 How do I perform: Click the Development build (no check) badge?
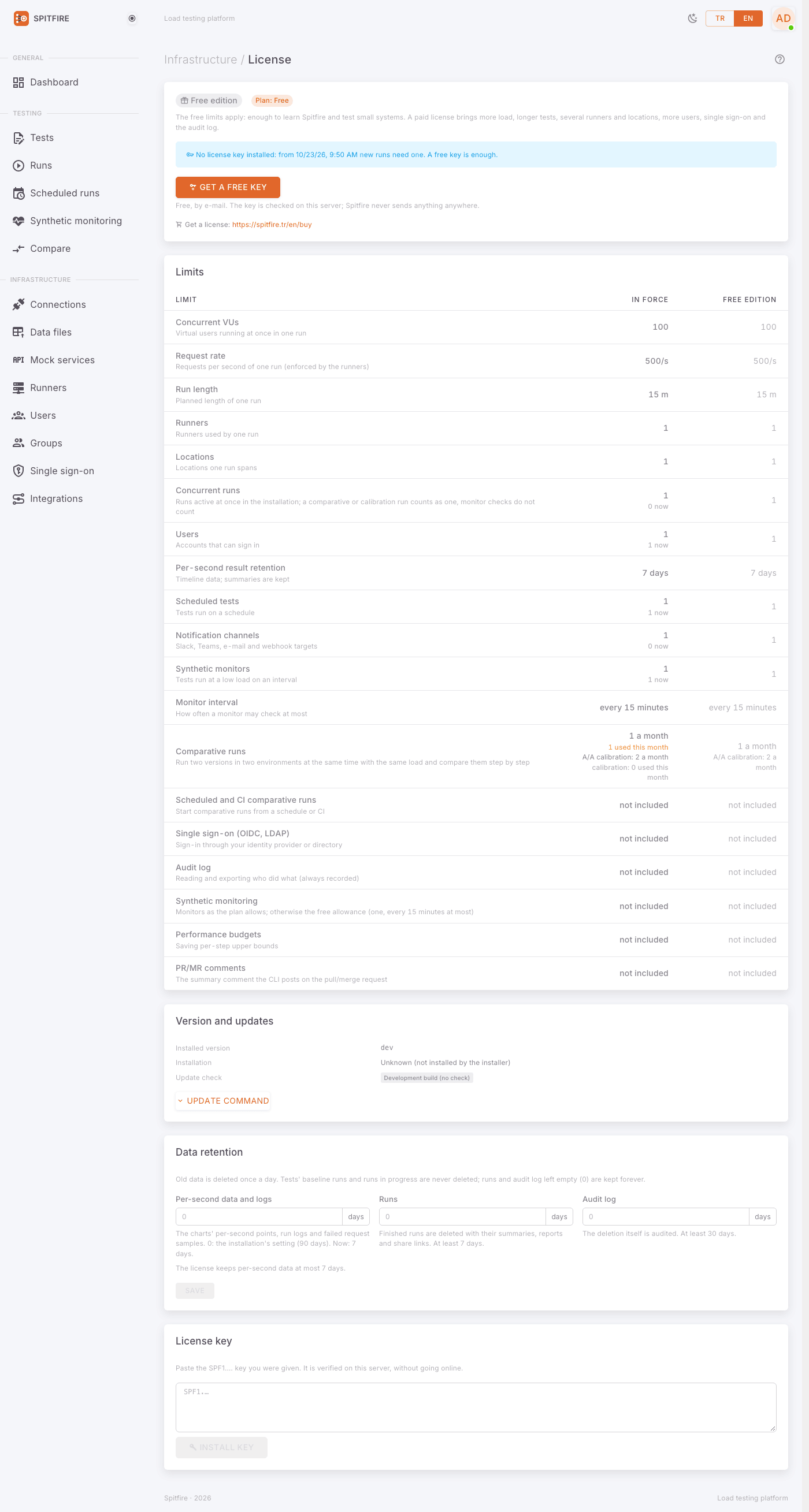pos(427,1078)
